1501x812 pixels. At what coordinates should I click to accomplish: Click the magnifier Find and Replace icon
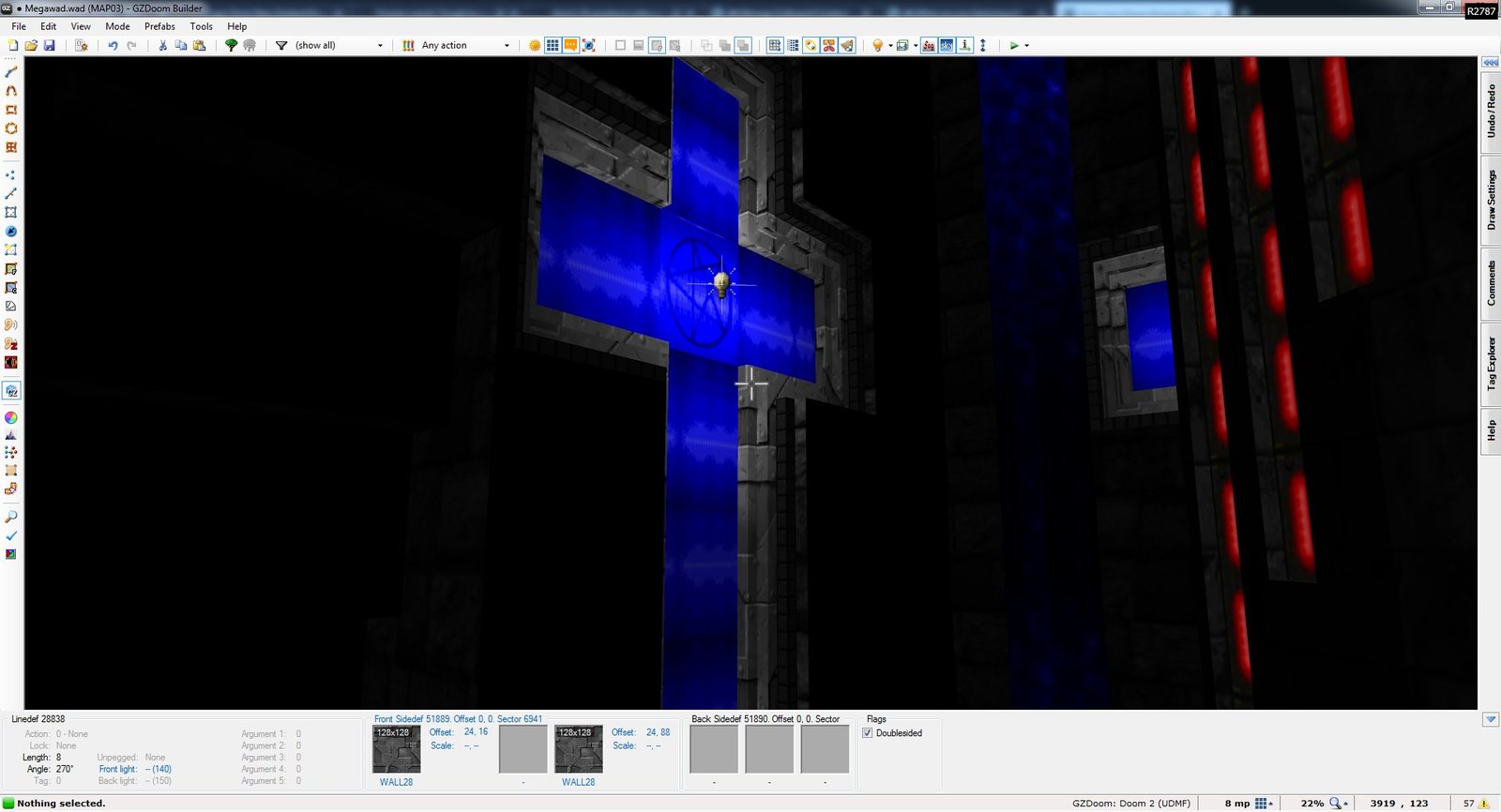point(11,517)
